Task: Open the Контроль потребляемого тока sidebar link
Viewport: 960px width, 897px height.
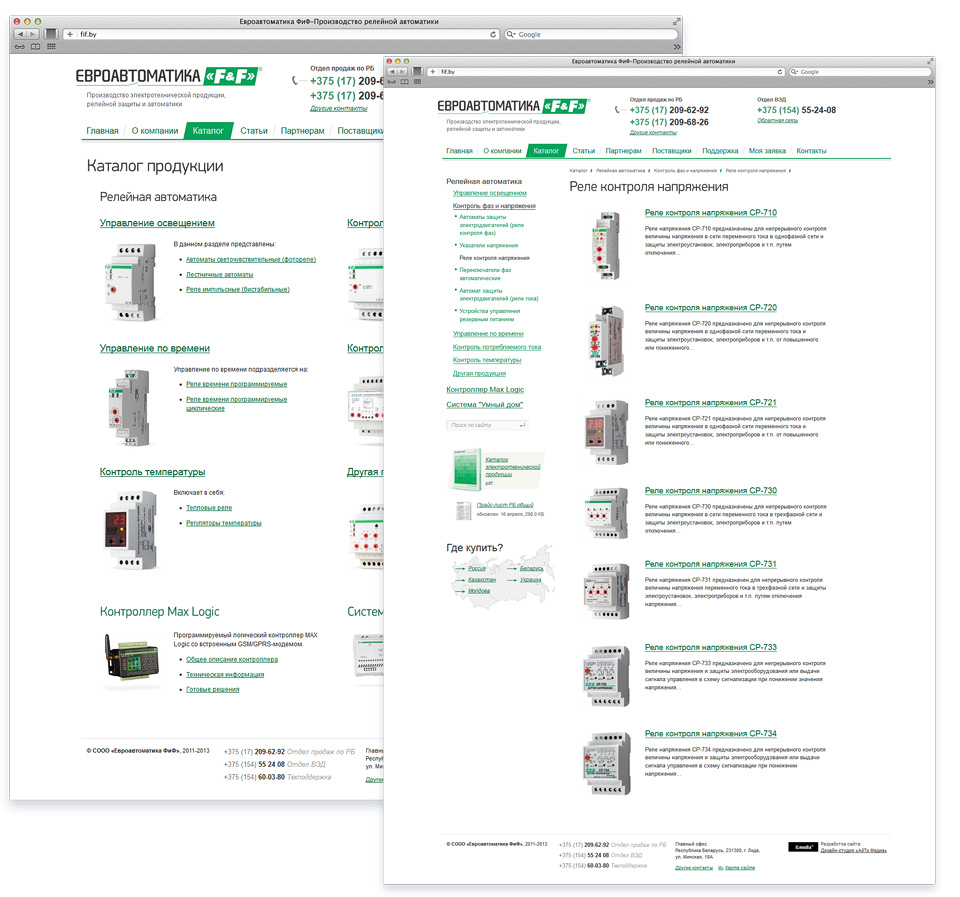Action: (497, 347)
